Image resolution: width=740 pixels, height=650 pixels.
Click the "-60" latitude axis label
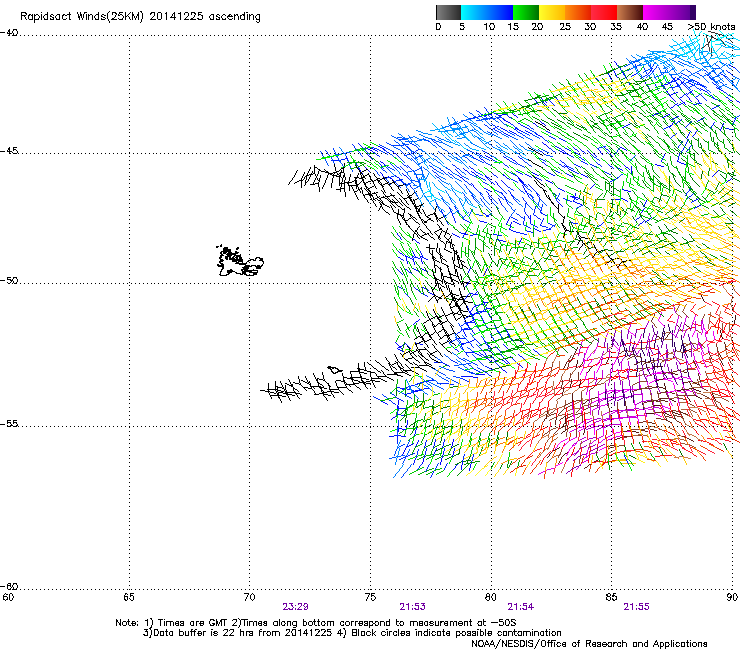coord(9,586)
